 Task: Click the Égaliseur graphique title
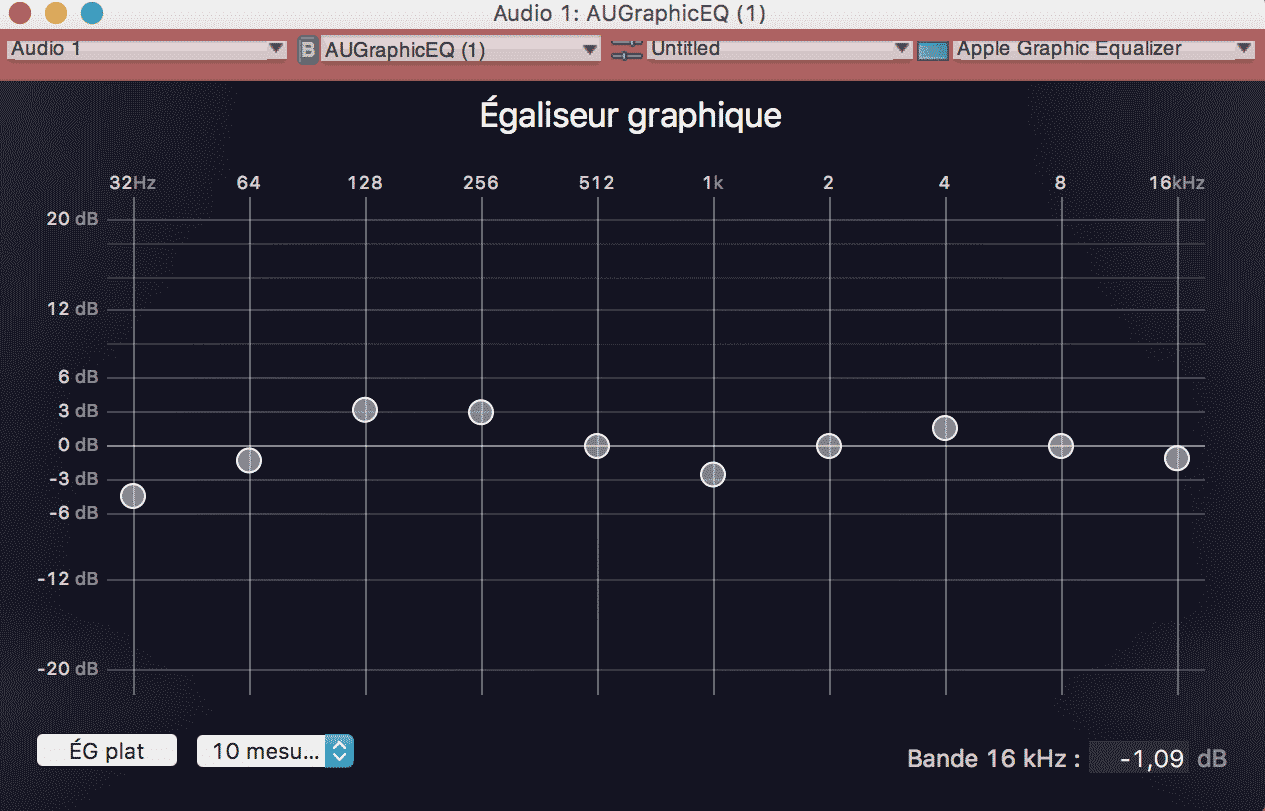tap(631, 116)
